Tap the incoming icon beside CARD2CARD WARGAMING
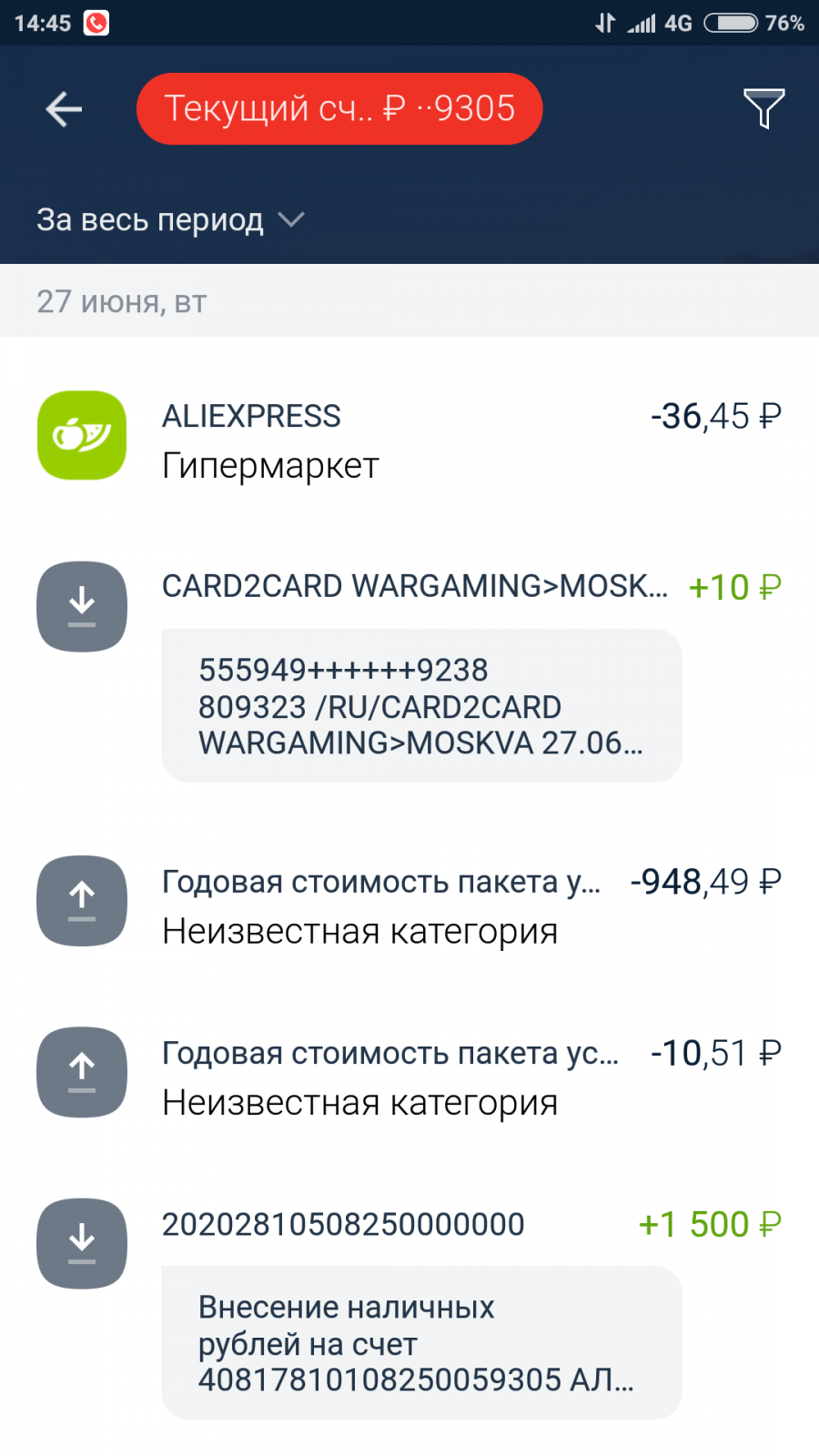 click(82, 606)
